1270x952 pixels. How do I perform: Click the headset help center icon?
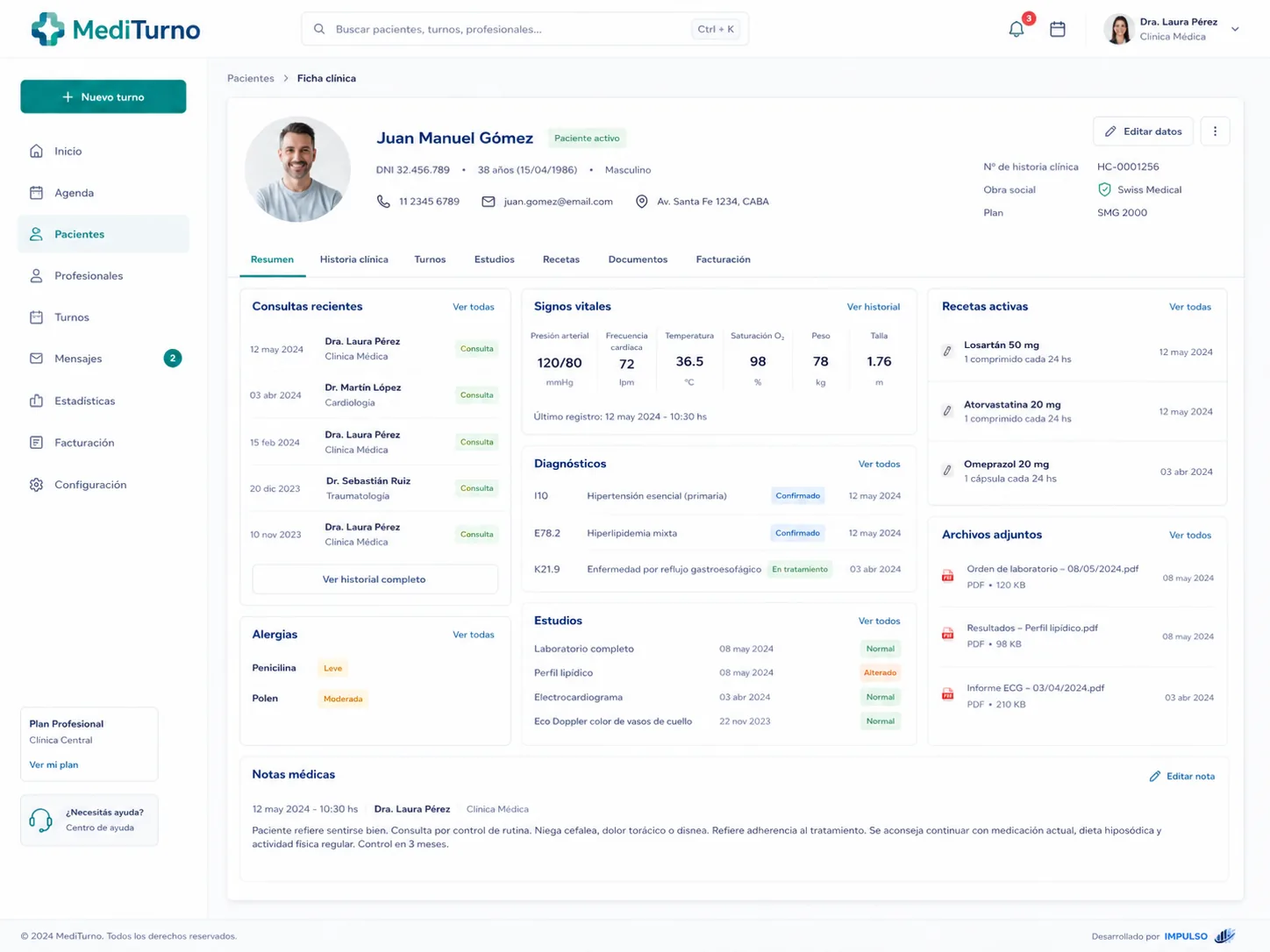coord(40,820)
